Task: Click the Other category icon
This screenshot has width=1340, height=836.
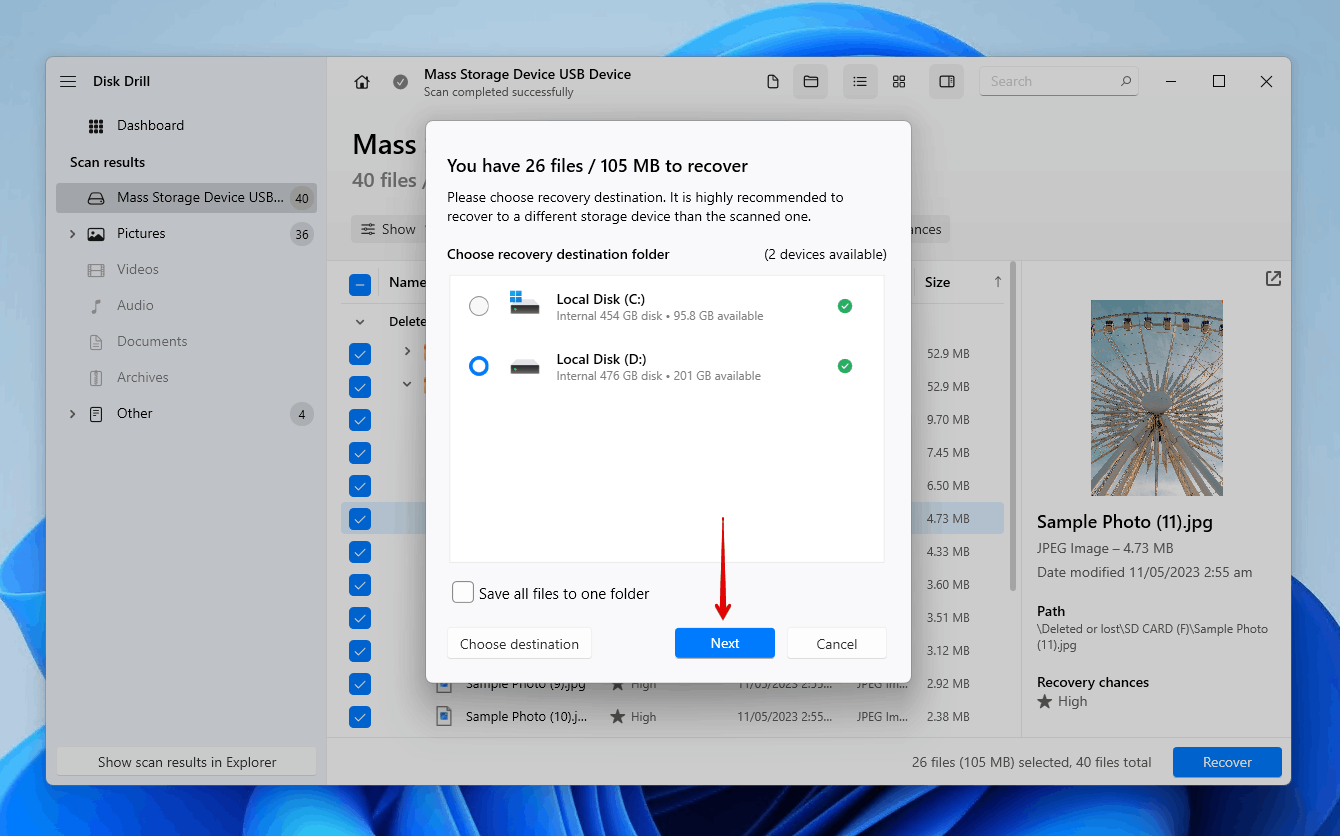Action: pos(96,414)
